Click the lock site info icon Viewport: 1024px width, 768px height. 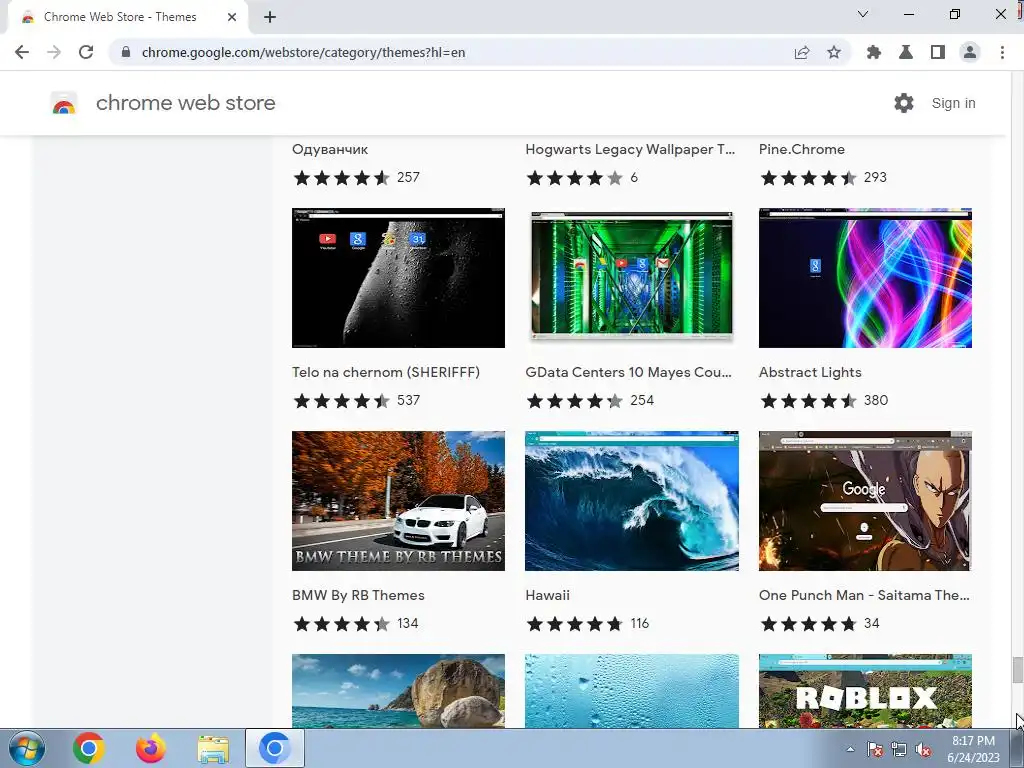point(125,52)
